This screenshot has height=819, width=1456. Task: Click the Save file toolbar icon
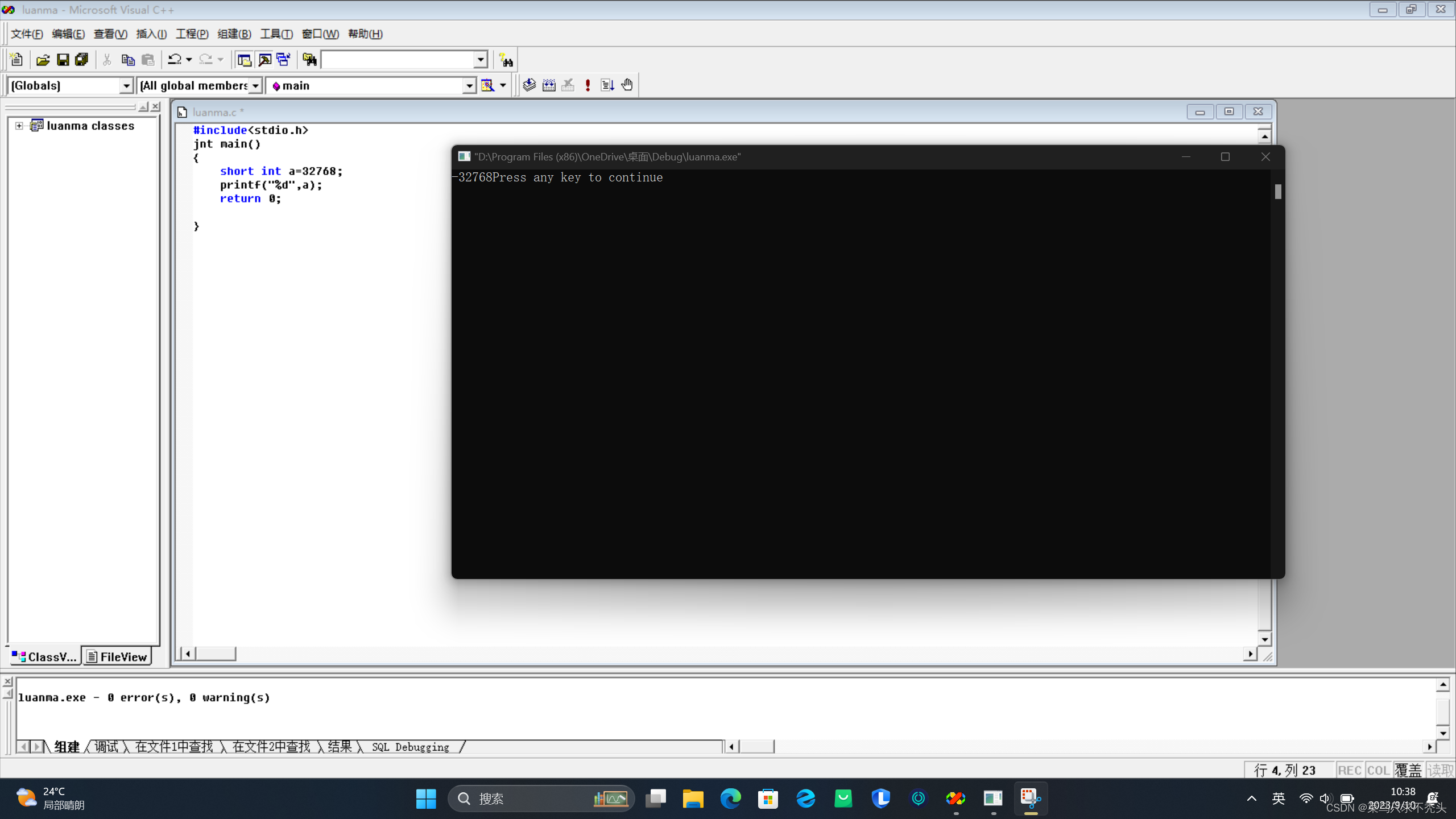click(x=63, y=60)
